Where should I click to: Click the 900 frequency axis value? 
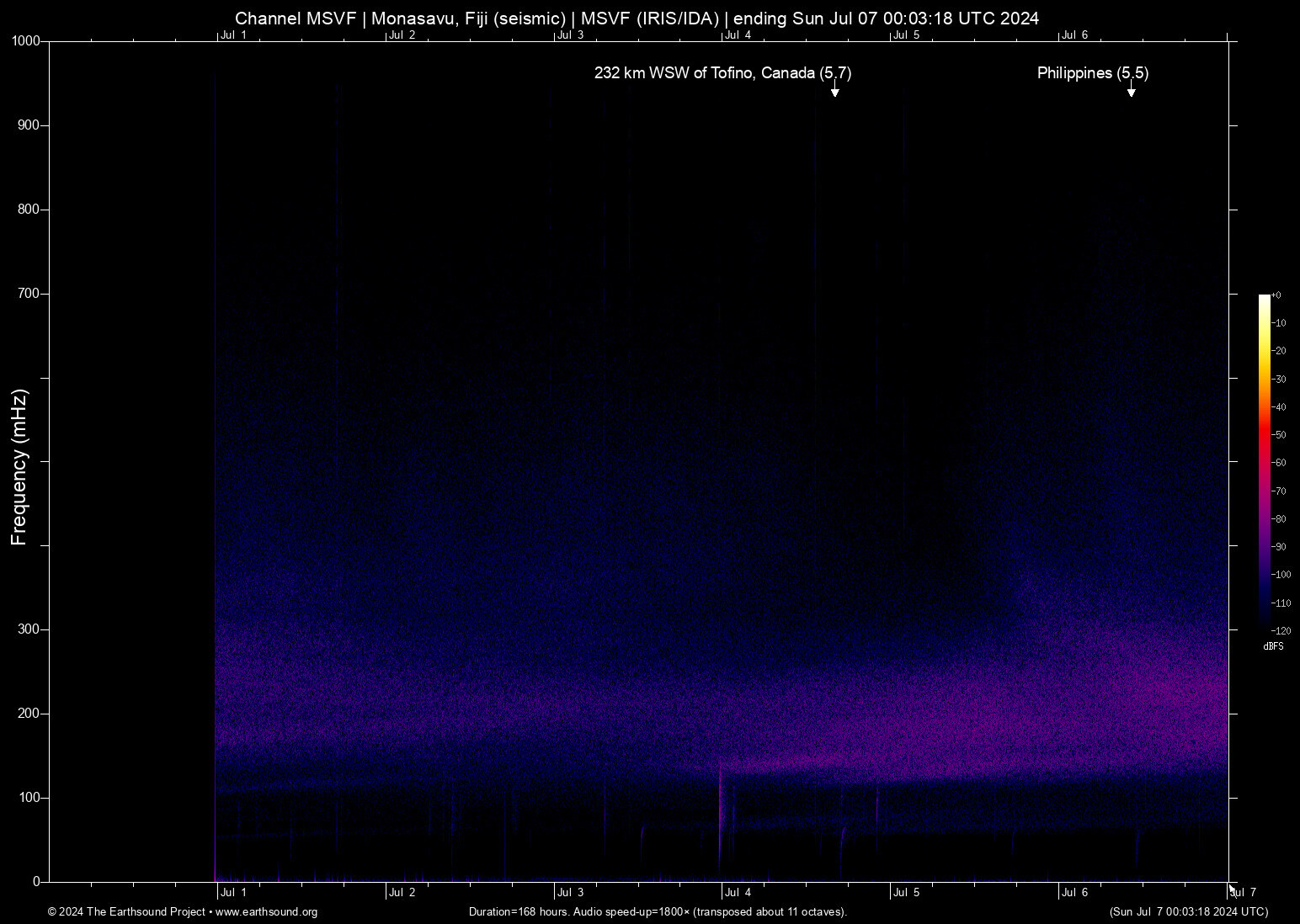tap(29, 125)
